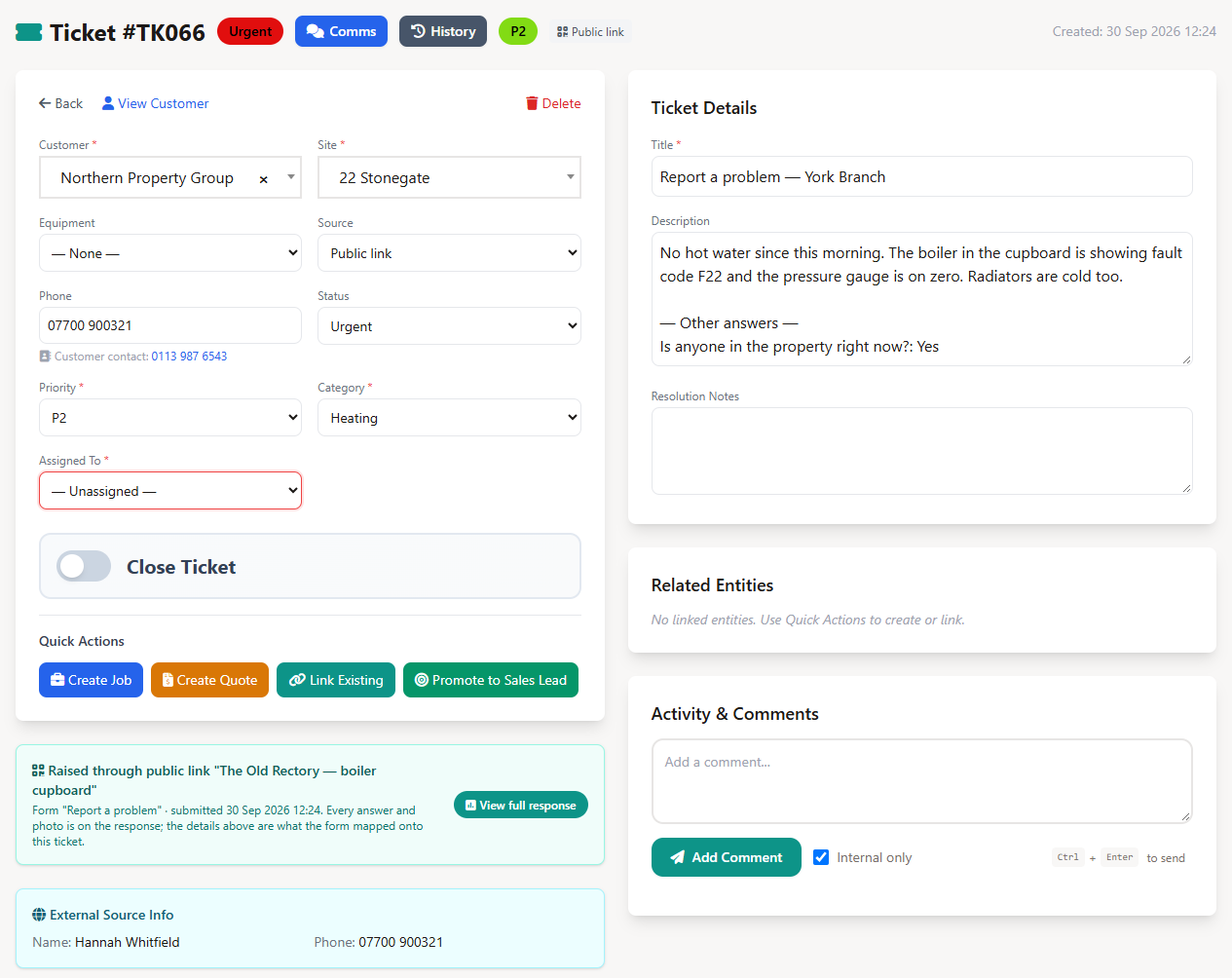Click Link Existing quick action
The width and height of the screenshot is (1232, 978).
[336, 680]
